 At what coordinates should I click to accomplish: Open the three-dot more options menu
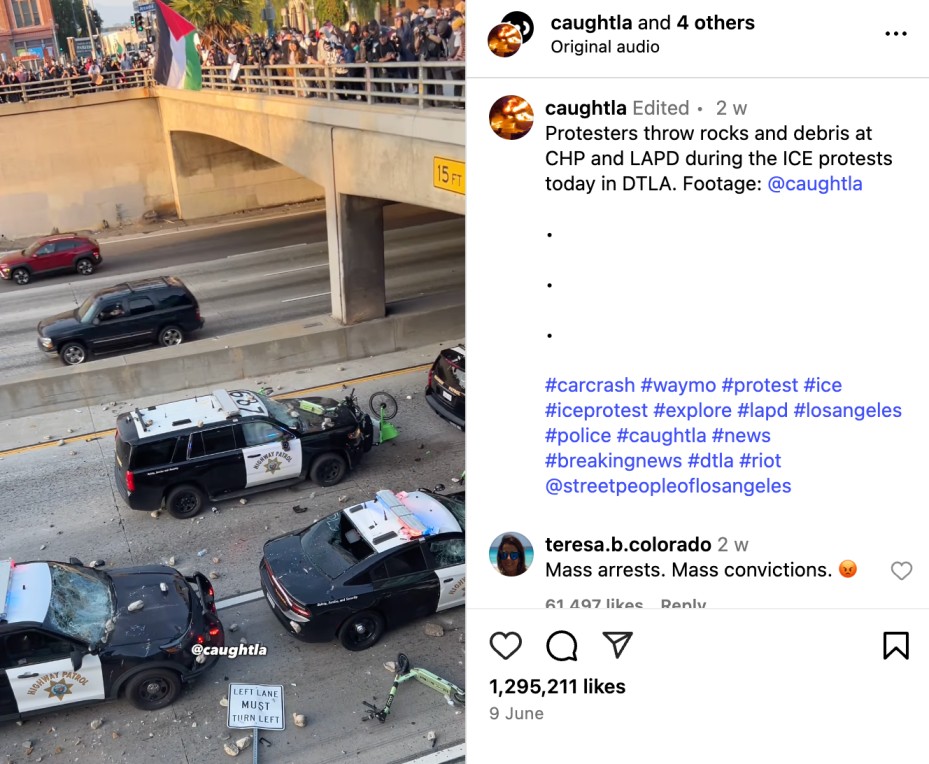[896, 34]
